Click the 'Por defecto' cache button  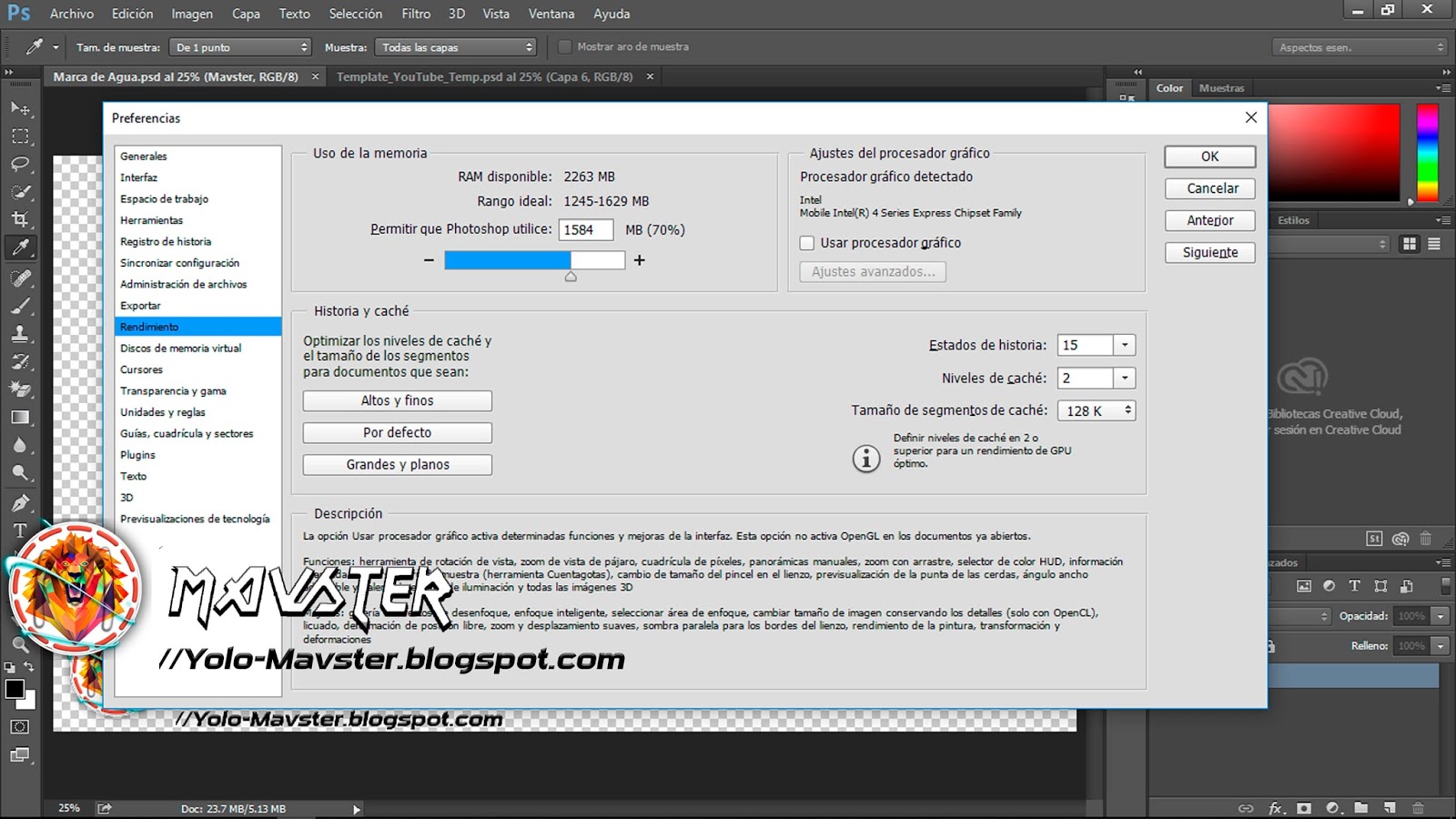click(398, 432)
